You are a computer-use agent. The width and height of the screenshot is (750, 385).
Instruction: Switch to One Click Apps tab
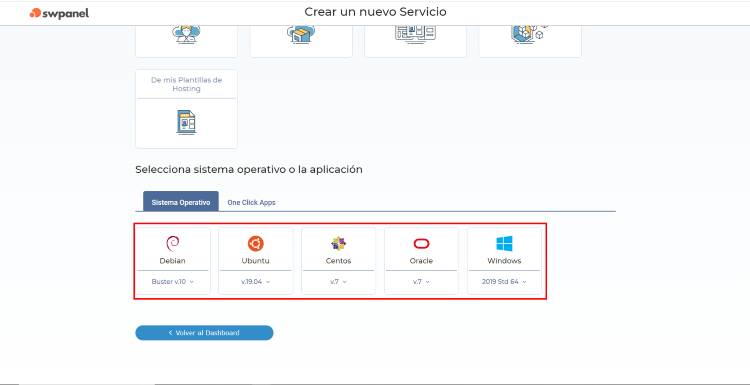tap(252, 202)
